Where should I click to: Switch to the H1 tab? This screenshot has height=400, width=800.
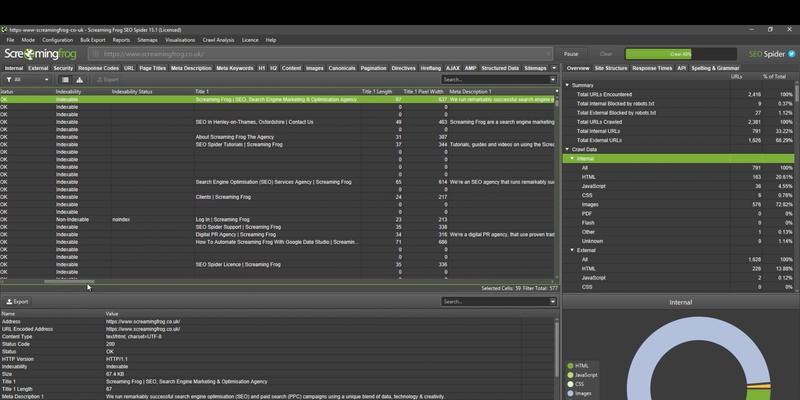[262, 68]
